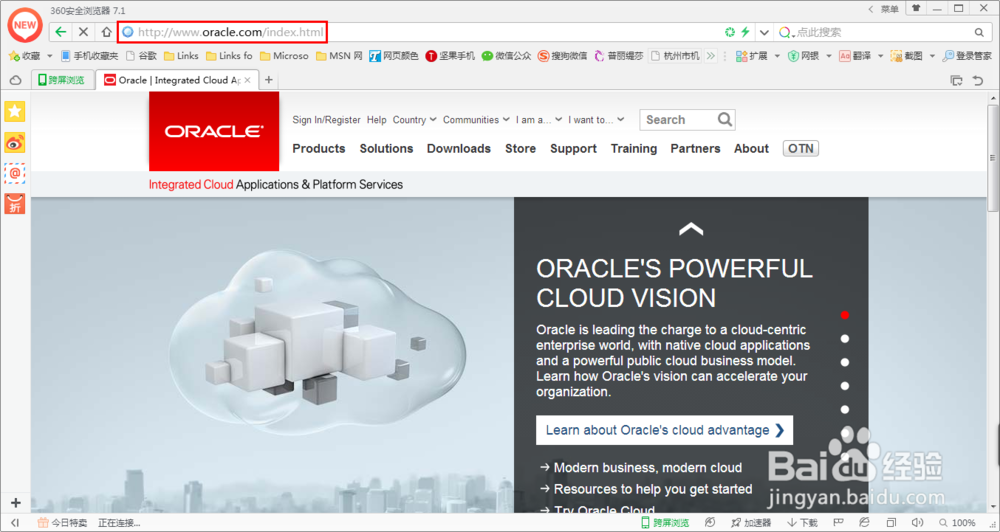
Task: Click the 翻译 translate toolbar button
Action: click(855, 56)
